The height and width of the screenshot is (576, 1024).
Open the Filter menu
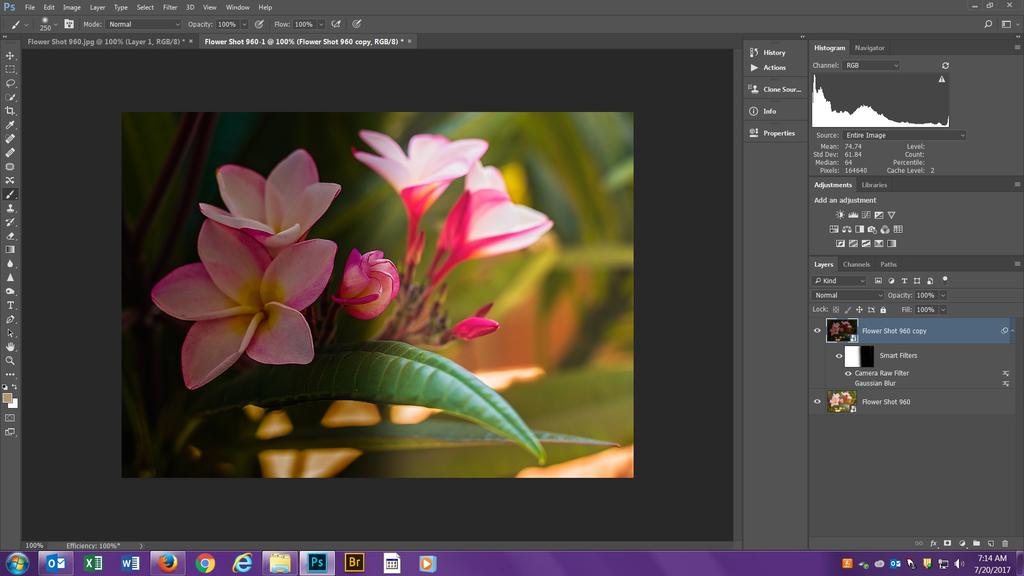click(x=170, y=7)
